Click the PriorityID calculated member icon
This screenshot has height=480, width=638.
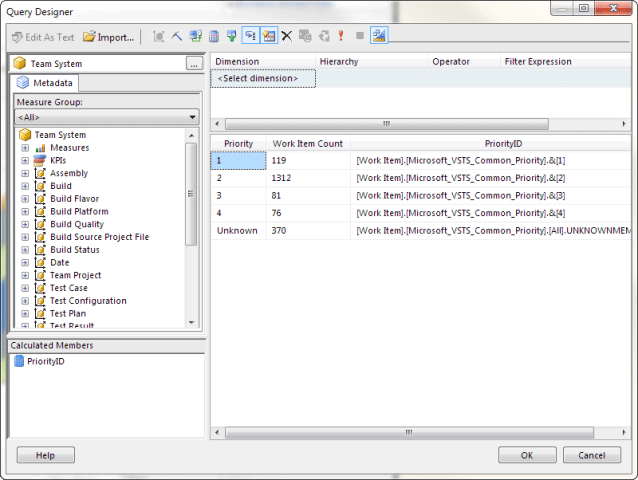click(x=19, y=361)
